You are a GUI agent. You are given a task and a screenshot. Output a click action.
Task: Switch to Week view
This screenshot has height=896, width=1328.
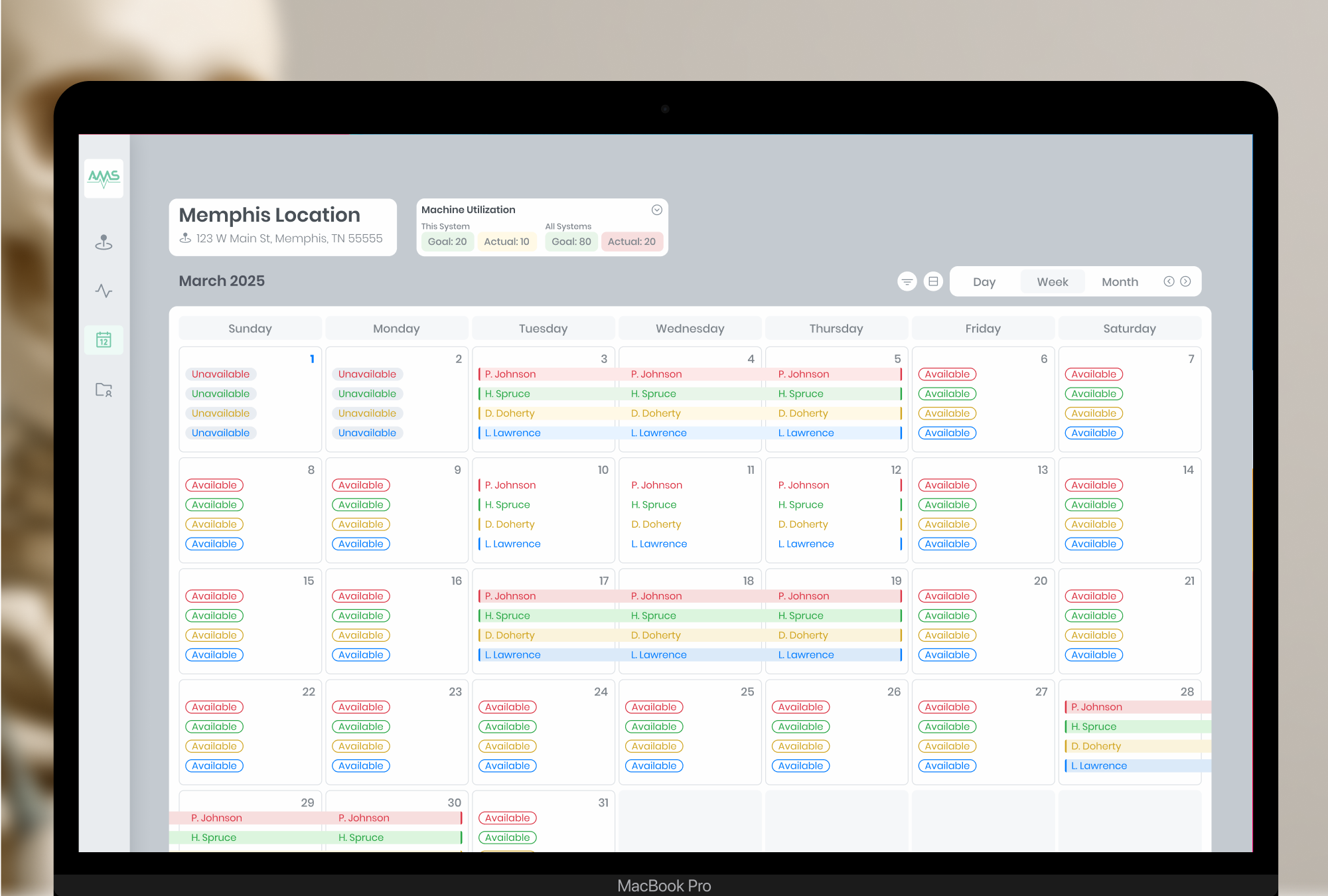point(1052,282)
